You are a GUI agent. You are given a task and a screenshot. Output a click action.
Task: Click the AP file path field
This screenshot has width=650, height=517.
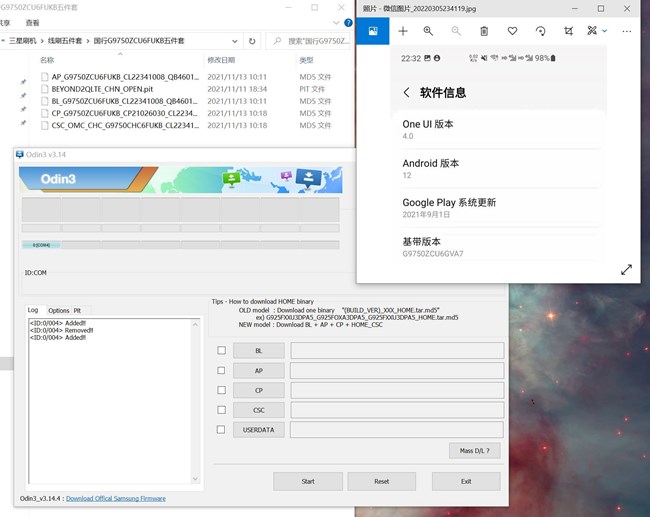(x=397, y=371)
